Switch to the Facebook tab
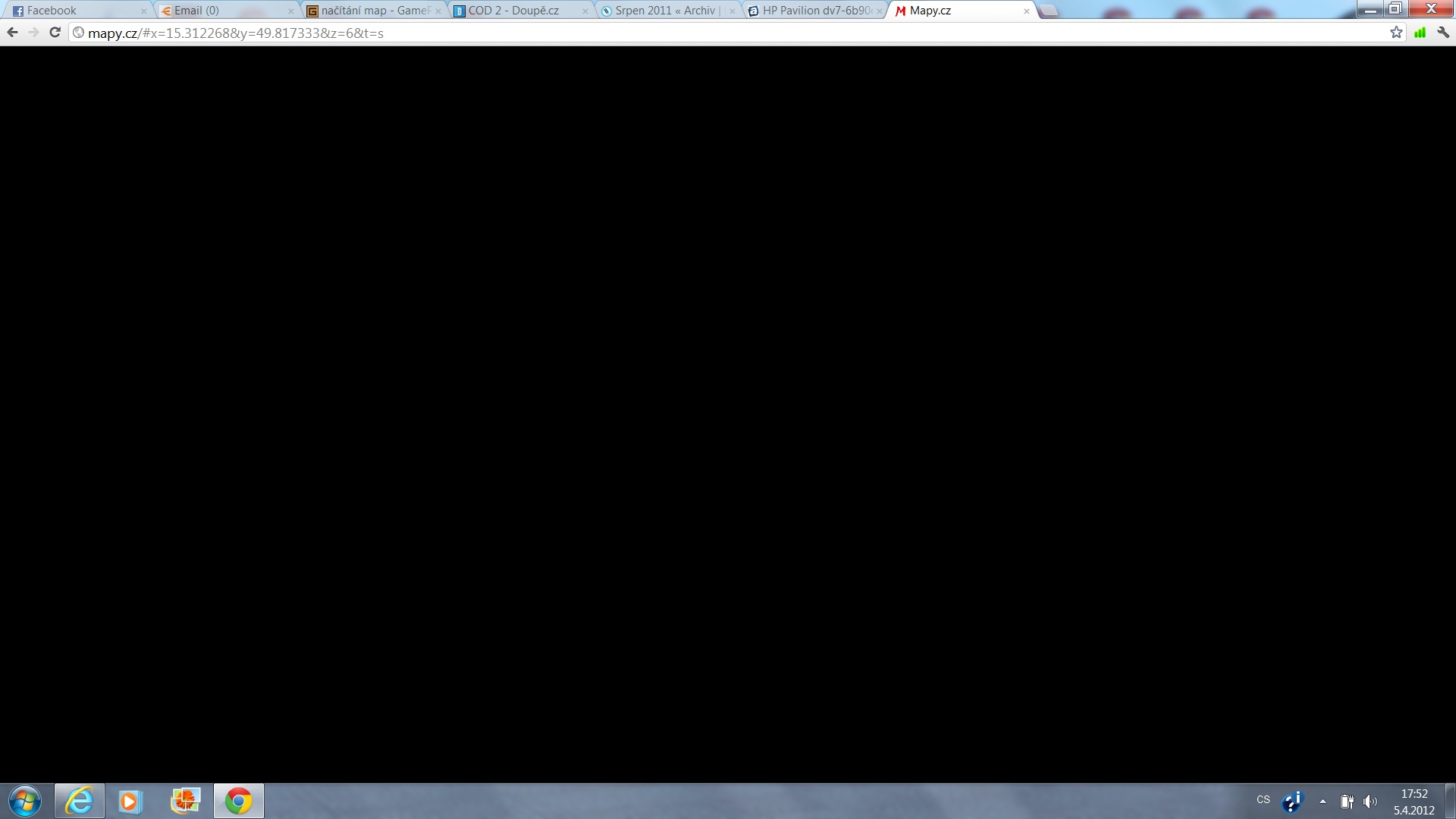Viewport: 1456px width, 819px height. 76,11
